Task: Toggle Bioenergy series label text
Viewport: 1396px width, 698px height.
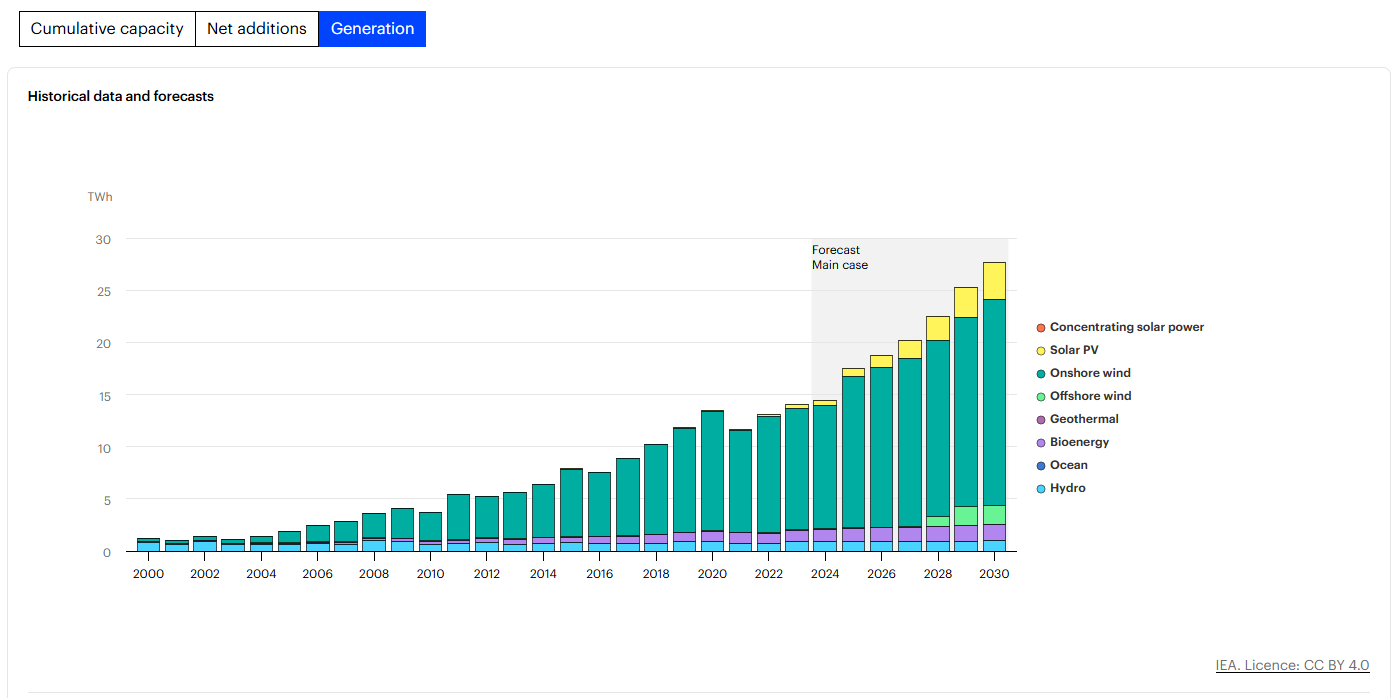Action: click(x=1079, y=443)
